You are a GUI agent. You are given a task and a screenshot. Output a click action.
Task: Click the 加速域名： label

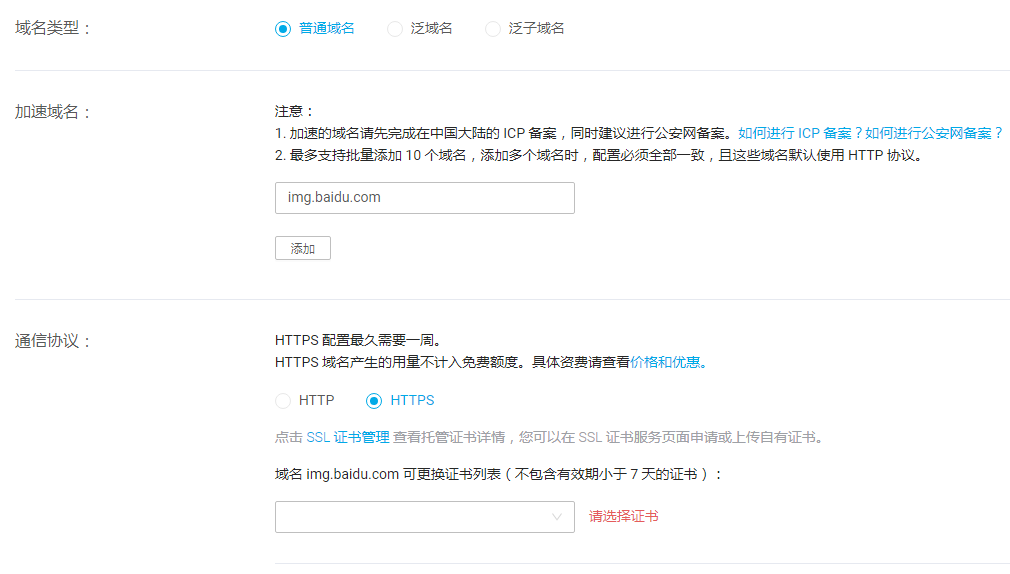[x=53, y=112]
